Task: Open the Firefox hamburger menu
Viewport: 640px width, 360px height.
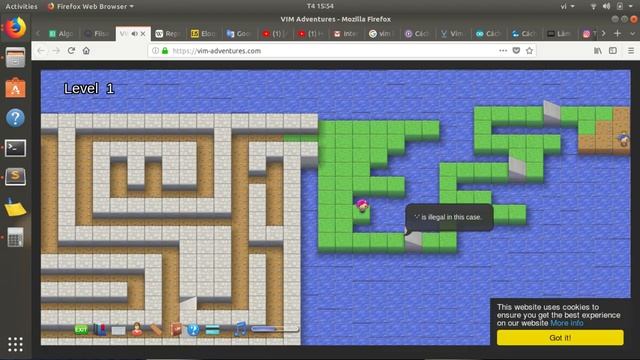Action: click(631, 51)
